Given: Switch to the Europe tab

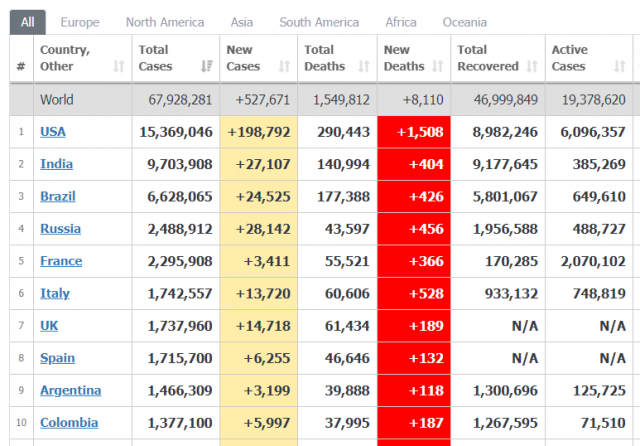Looking at the screenshot, I should click(x=80, y=22).
